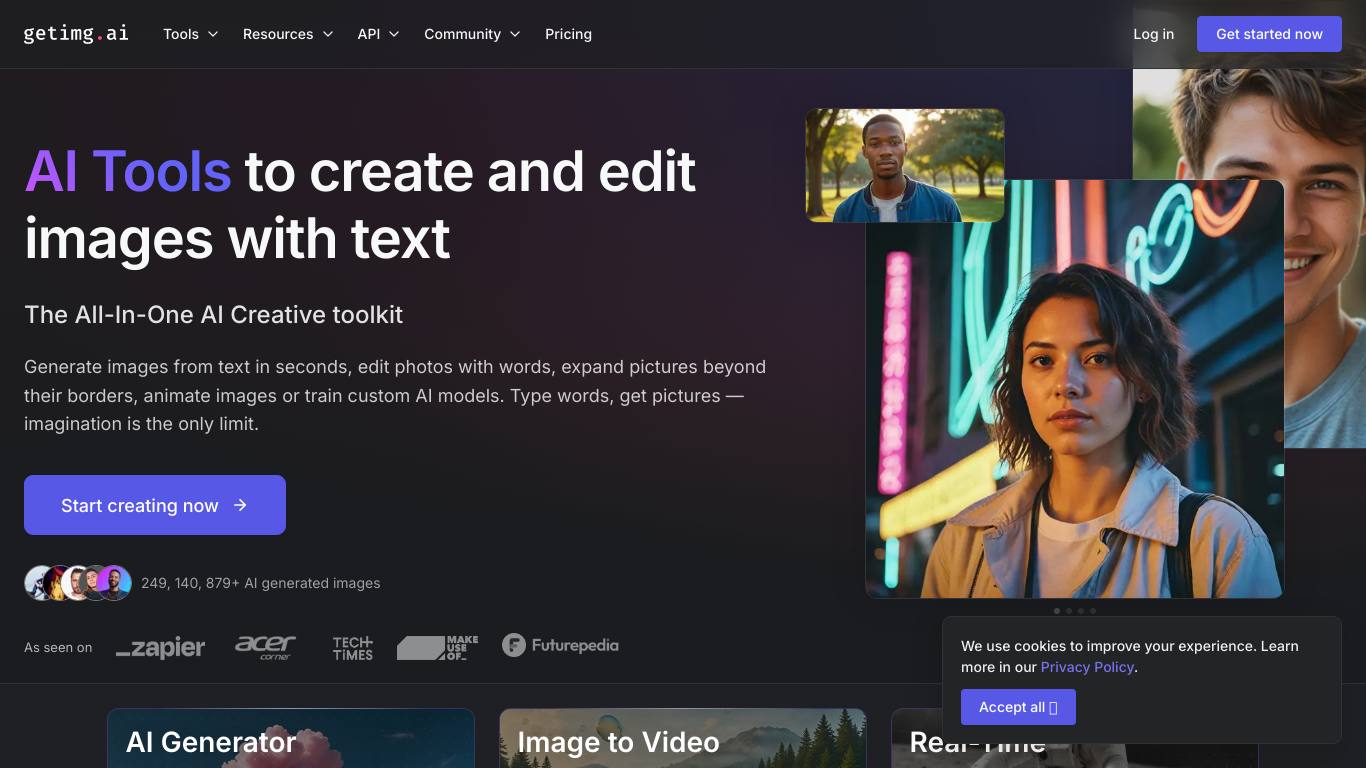Click the Futurepedia logo
Viewport: 1366px width, 768px height.
pyautogui.click(x=560, y=646)
